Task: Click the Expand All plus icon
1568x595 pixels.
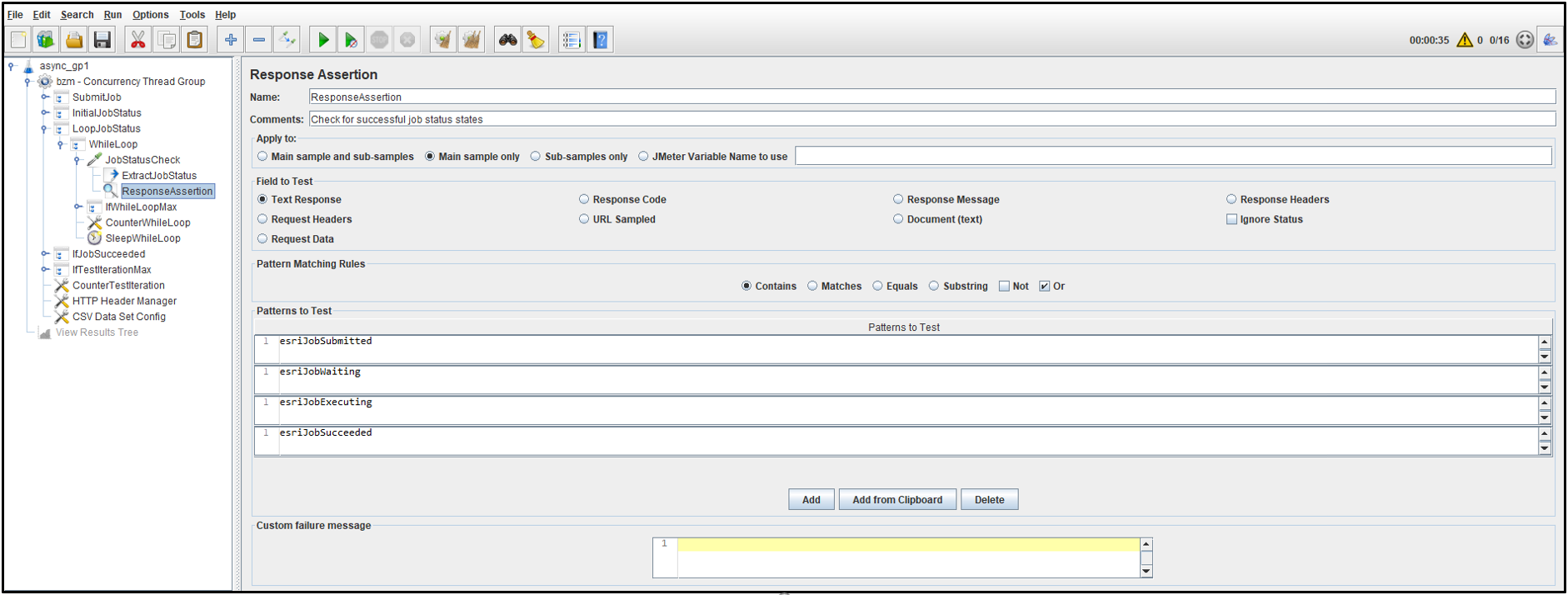Action: pyautogui.click(x=231, y=39)
